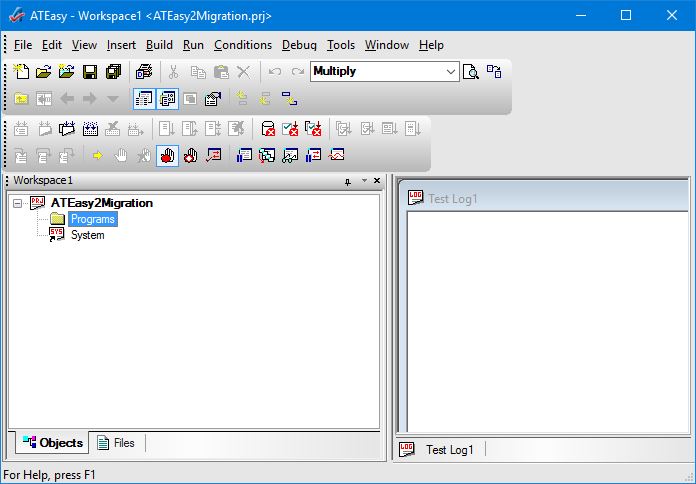
Task: Click the Print document printer icon
Action: pos(144,71)
